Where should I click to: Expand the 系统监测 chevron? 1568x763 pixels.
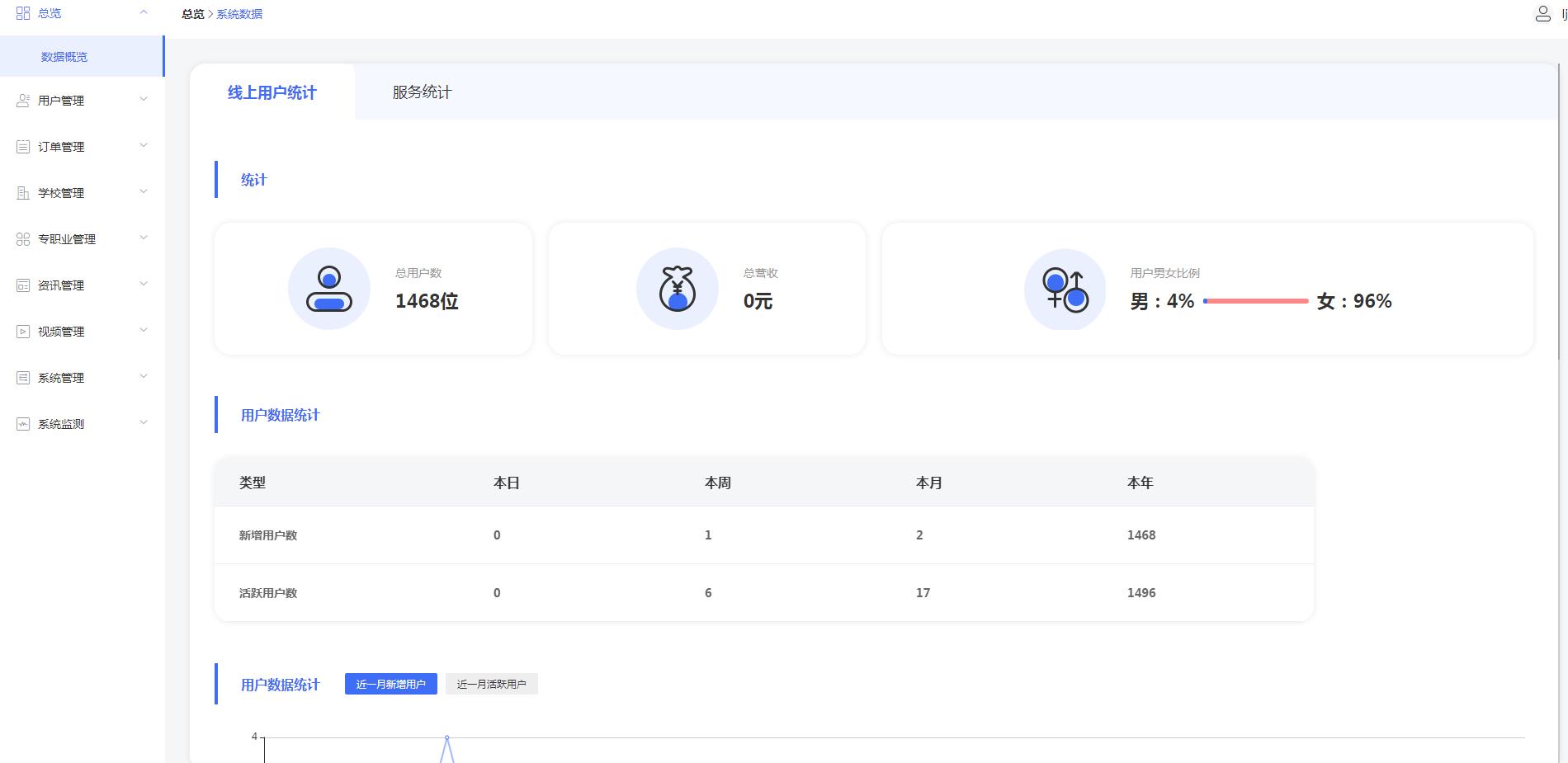click(144, 423)
